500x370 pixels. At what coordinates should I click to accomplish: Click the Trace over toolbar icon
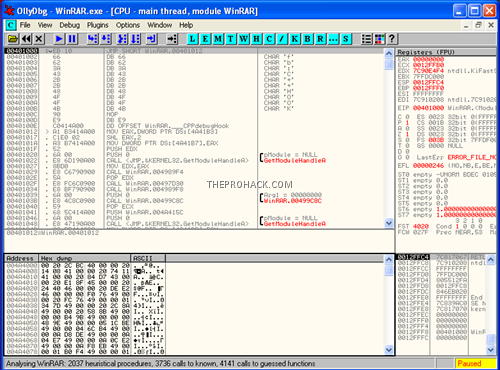(135, 39)
